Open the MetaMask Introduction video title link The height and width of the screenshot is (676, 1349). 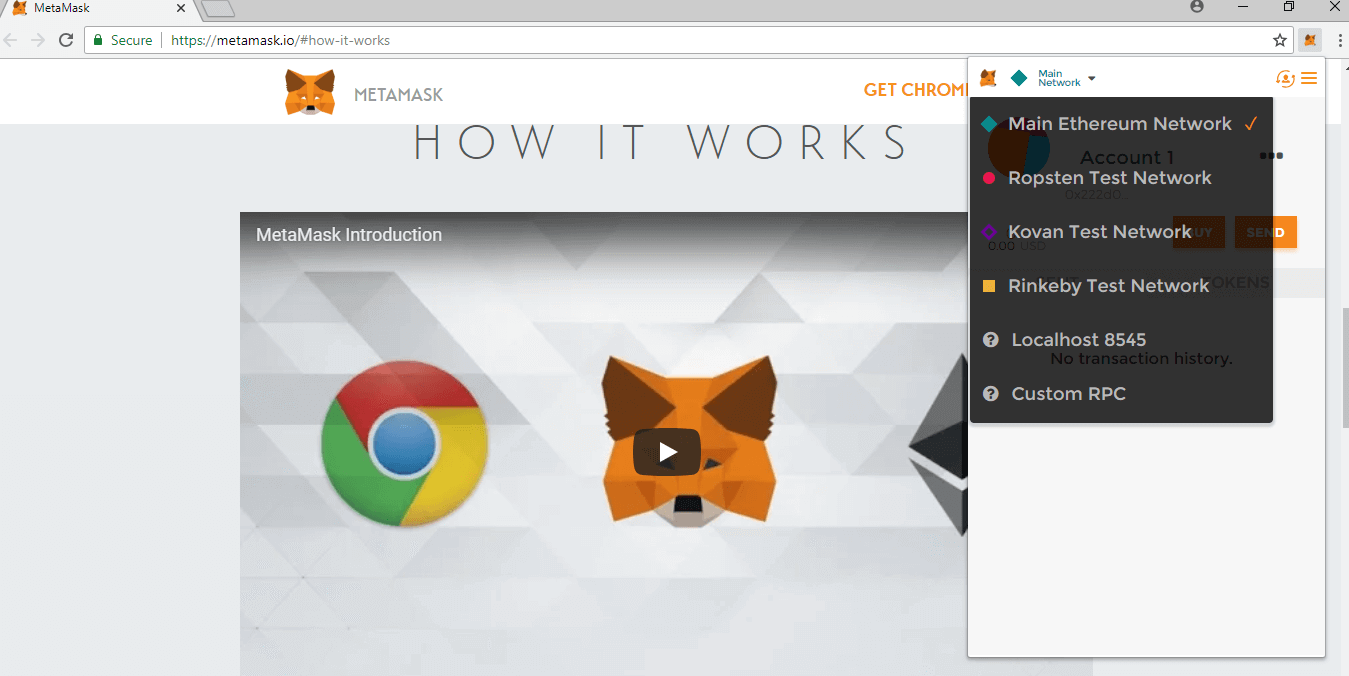coord(349,235)
